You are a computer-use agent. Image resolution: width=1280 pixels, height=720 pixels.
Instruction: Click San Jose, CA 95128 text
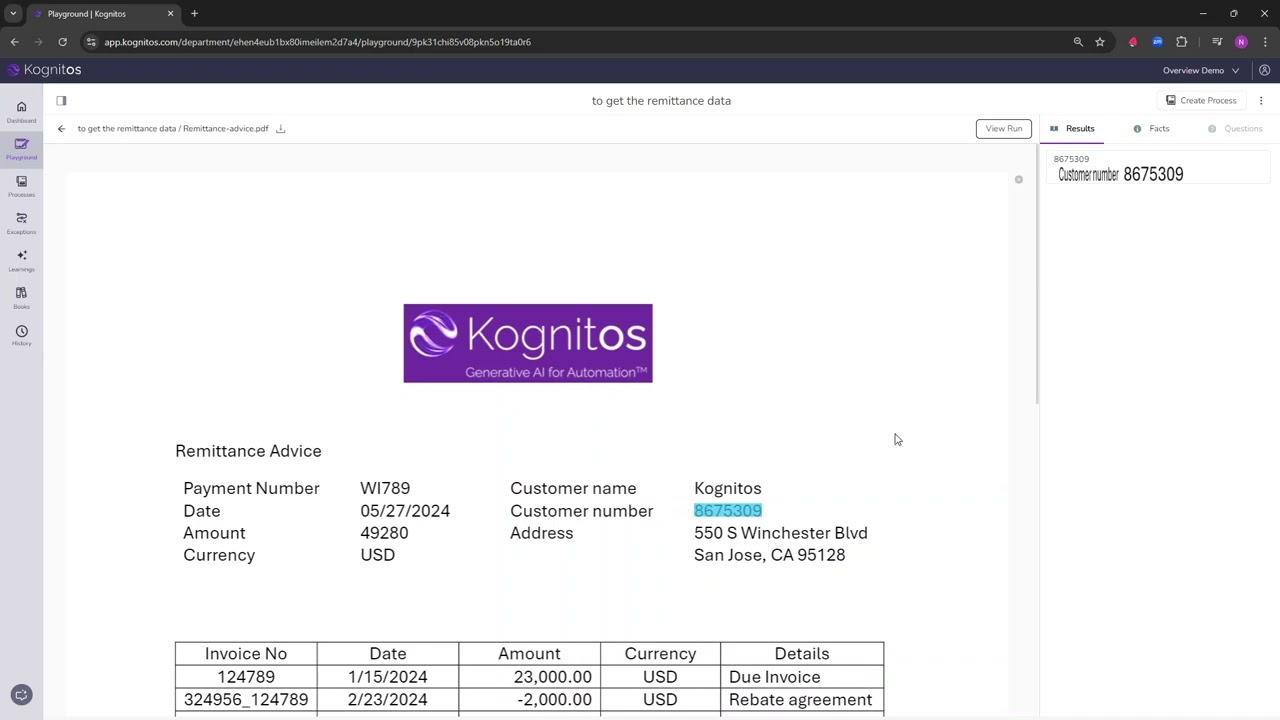click(x=770, y=555)
